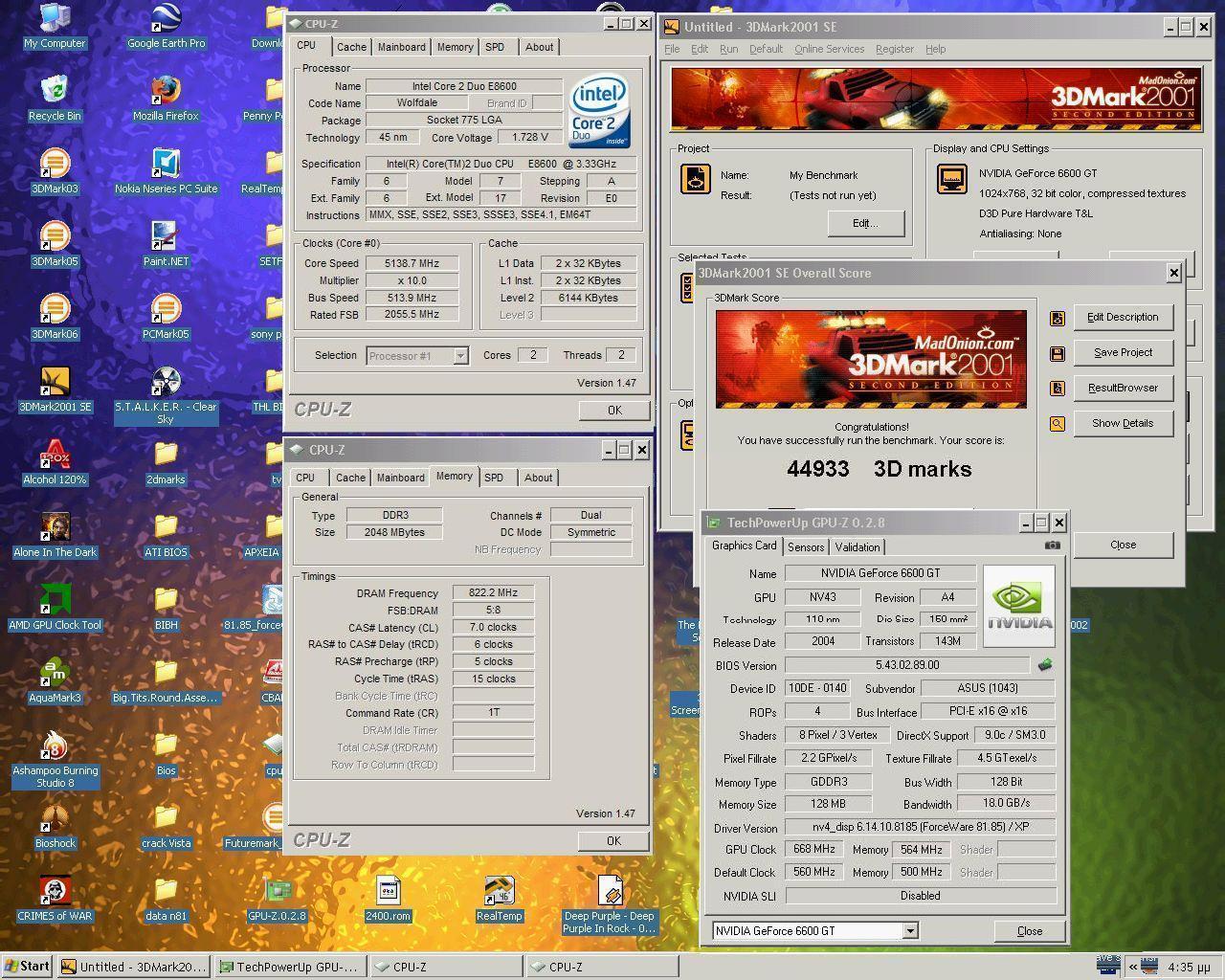
Task: Launch Ashampoo Burning Studio 8 icon
Action: pyautogui.click(x=55, y=759)
